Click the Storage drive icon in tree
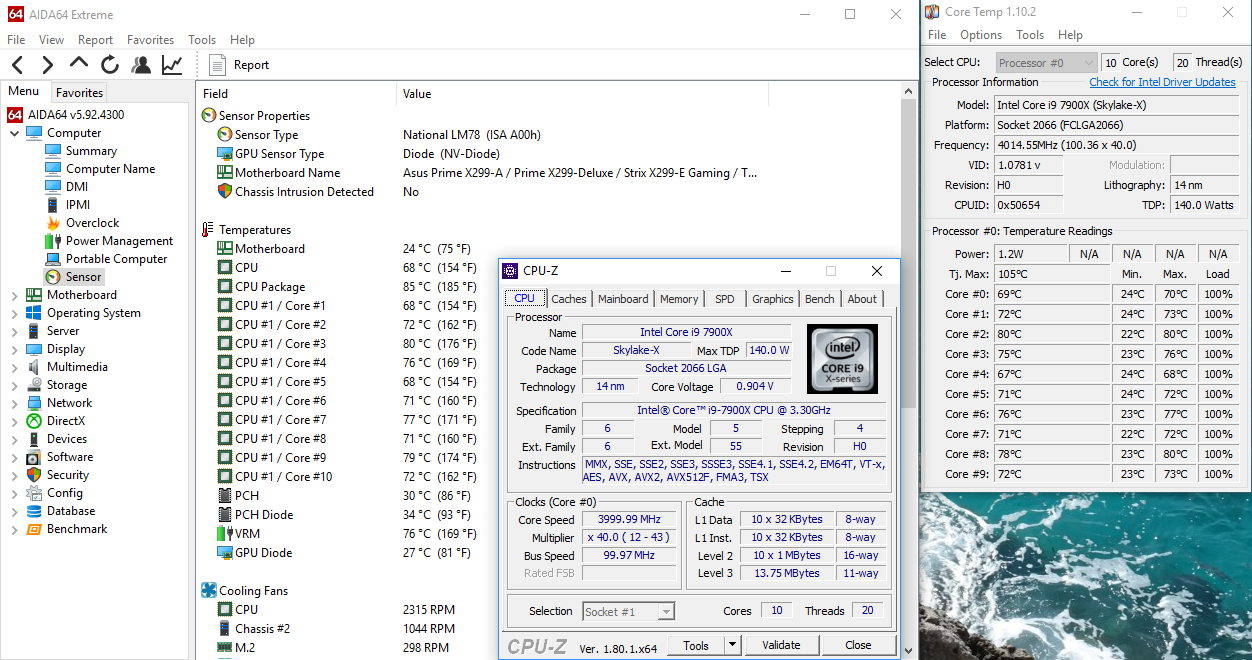1252x660 pixels. click(34, 385)
